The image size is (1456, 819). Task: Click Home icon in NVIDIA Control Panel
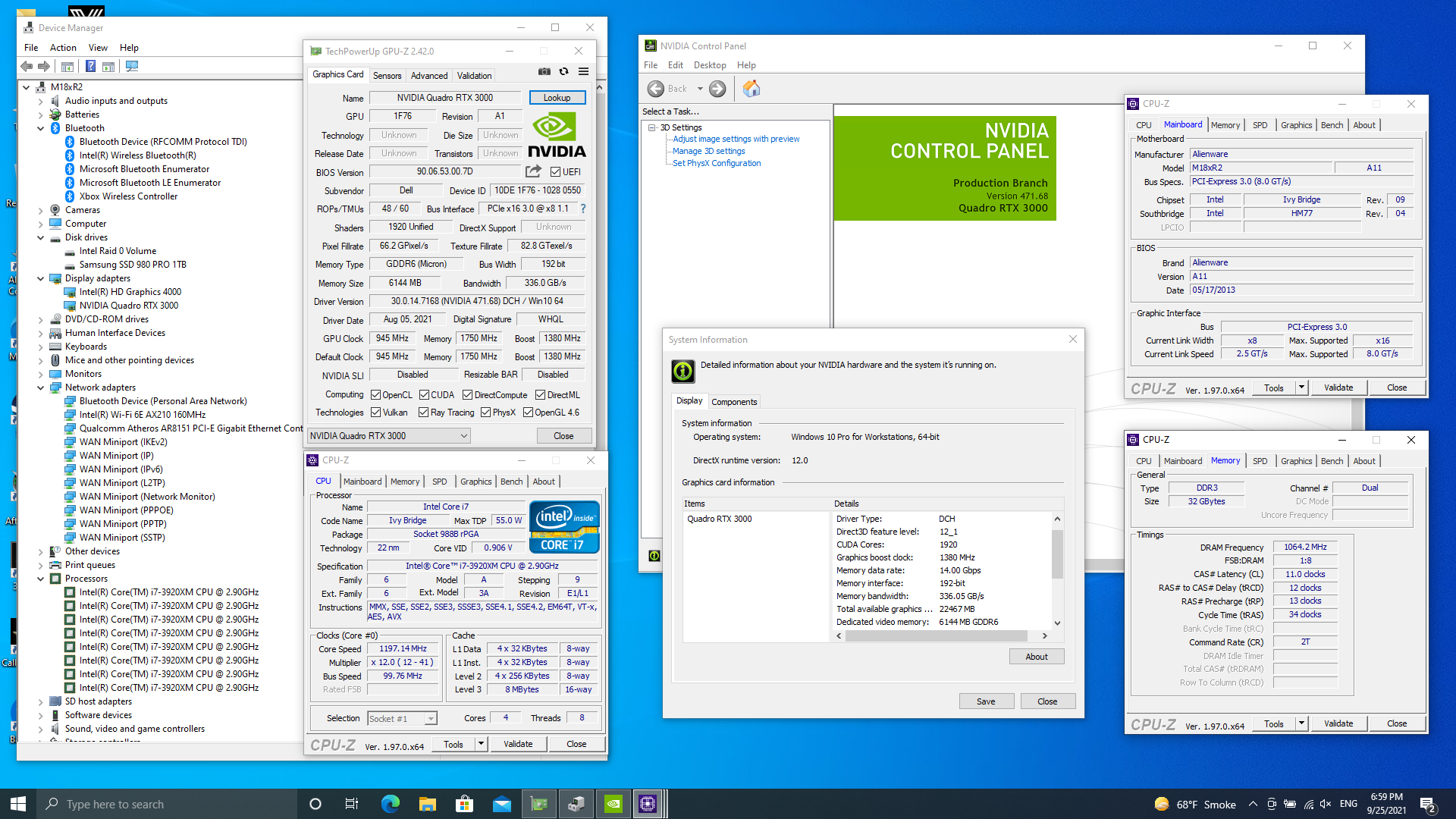[x=751, y=89]
